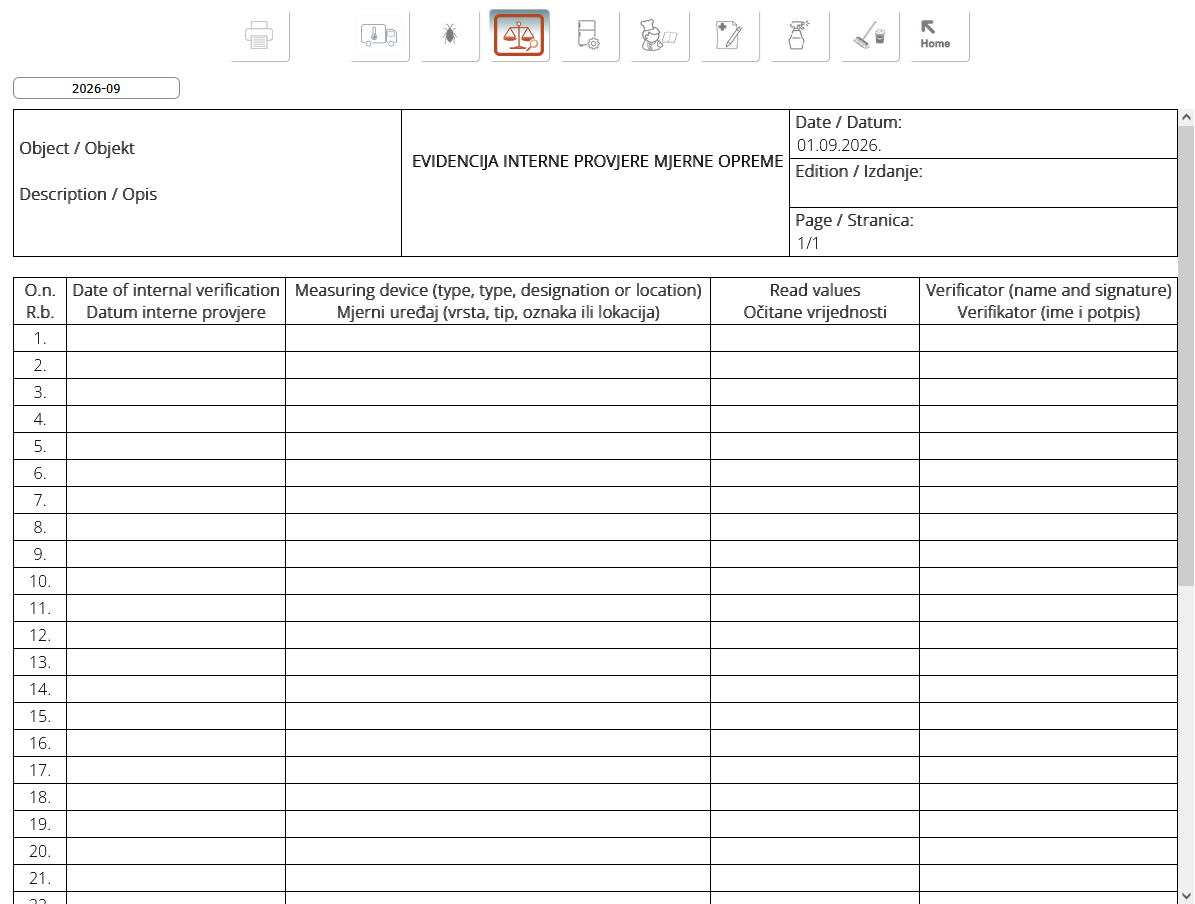This screenshot has height=904, width=1195.
Task: Open the chef with book icon
Action: click(x=660, y=36)
